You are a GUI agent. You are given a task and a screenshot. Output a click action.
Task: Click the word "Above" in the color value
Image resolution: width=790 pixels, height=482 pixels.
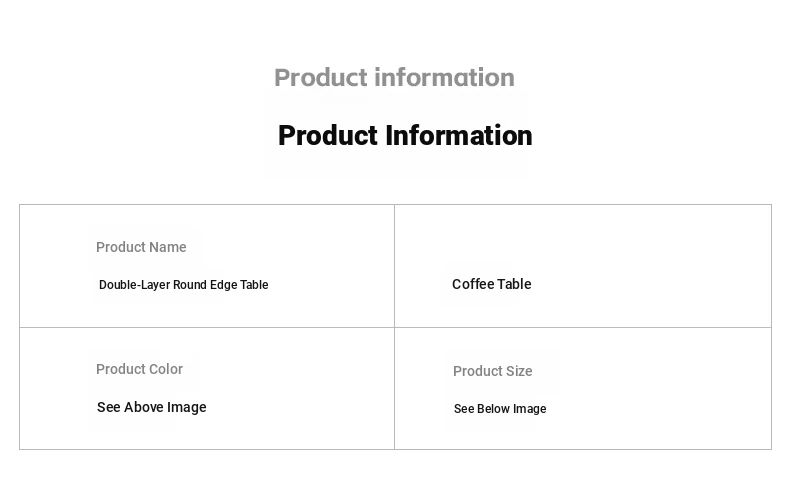tap(143, 407)
